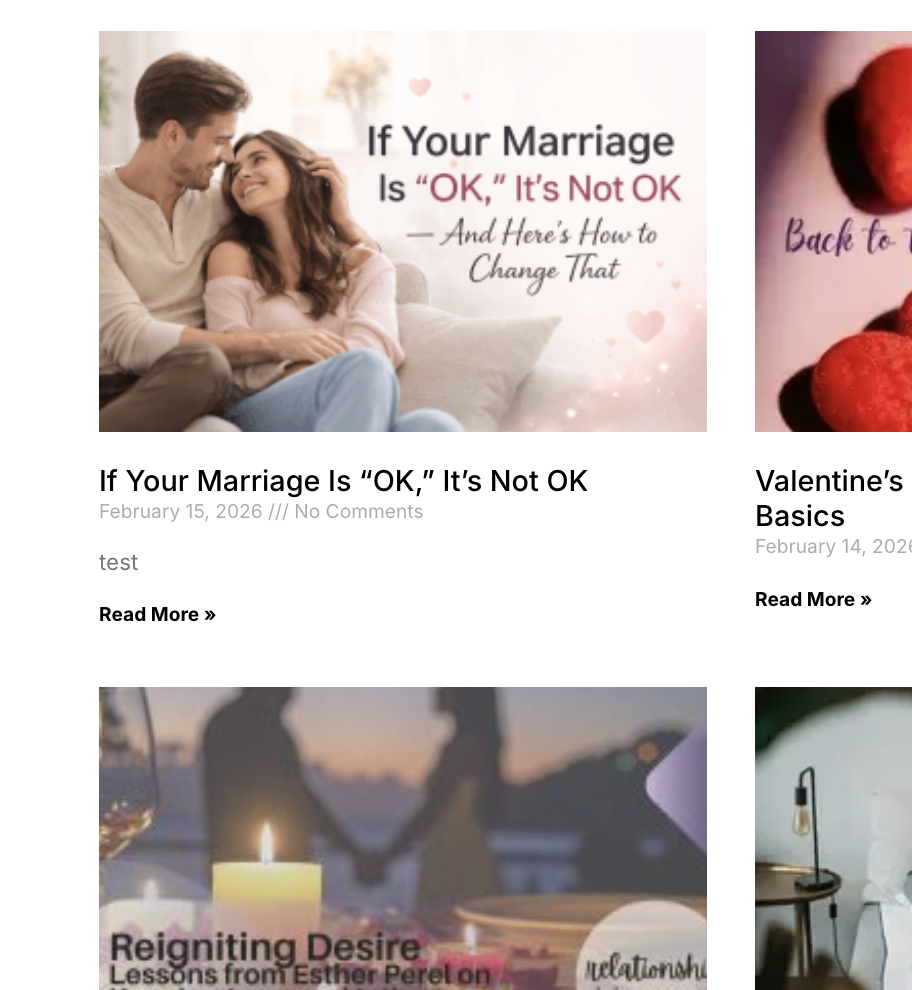This screenshot has height=990, width=912.
Task: Open the "If Your Marriage Is OK" title link
Action: (x=343, y=481)
